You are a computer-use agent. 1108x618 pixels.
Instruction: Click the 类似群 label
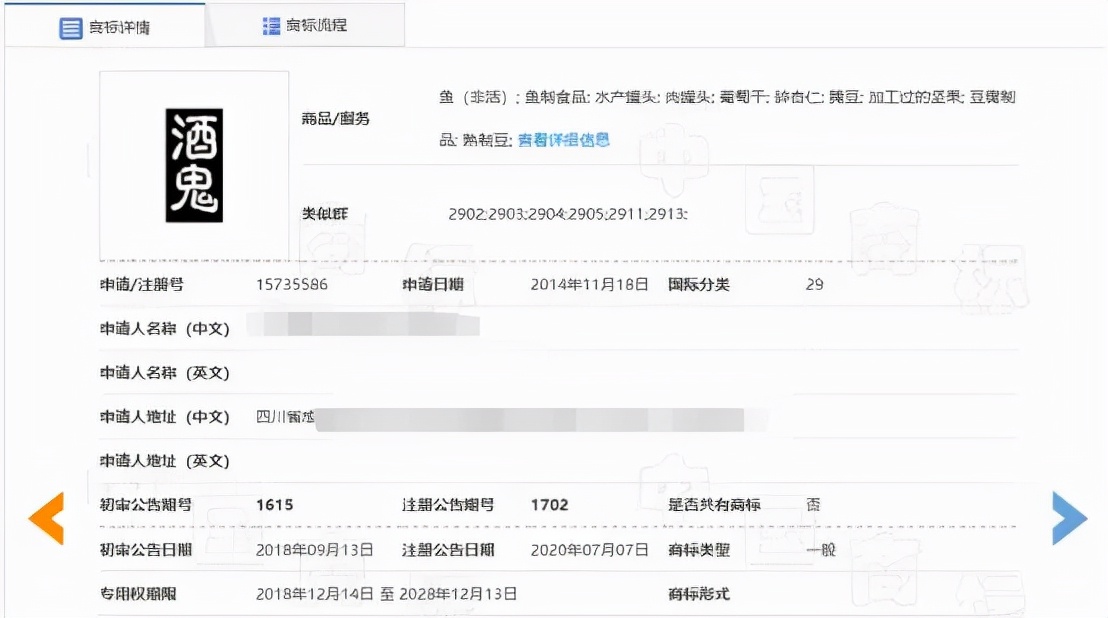tap(325, 213)
